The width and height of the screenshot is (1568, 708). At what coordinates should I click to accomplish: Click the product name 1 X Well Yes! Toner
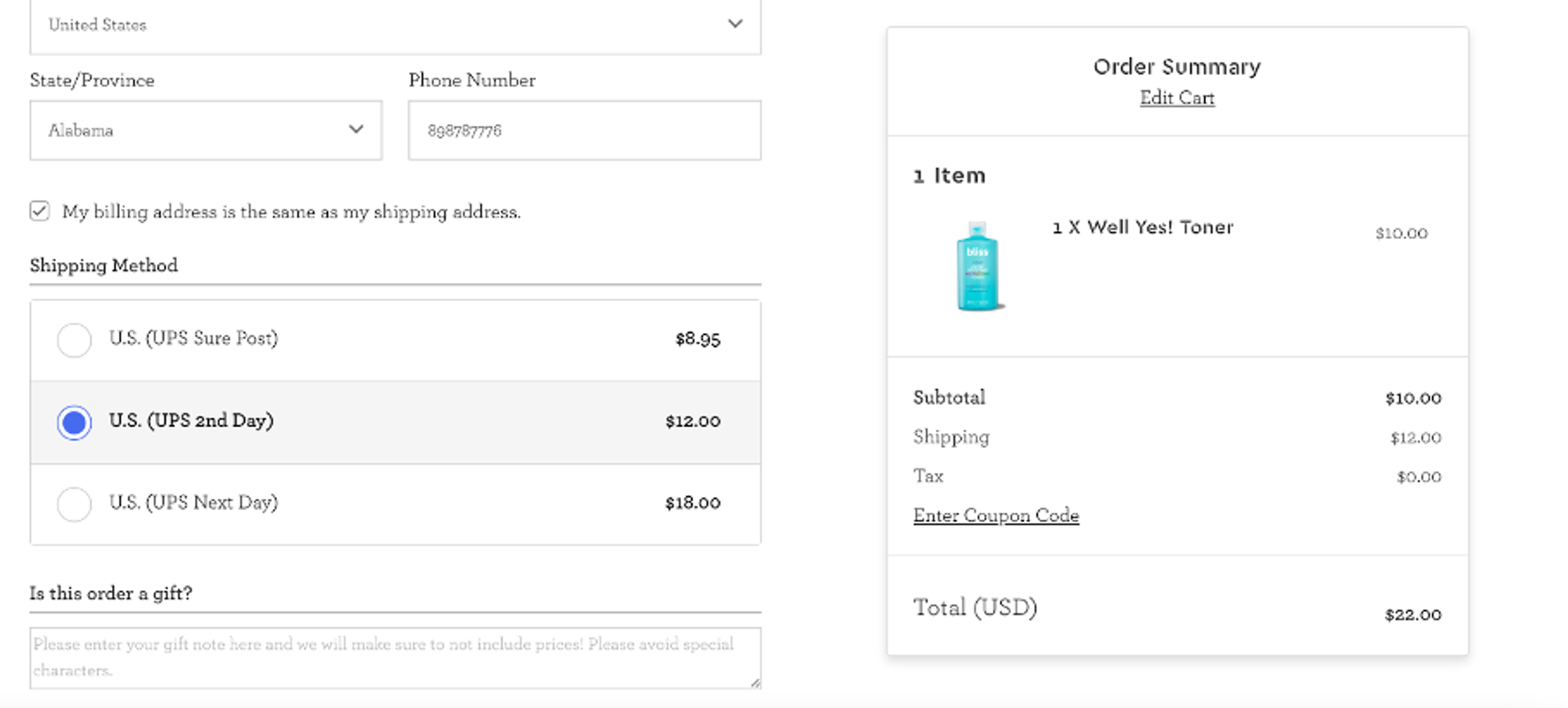[x=1143, y=227]
